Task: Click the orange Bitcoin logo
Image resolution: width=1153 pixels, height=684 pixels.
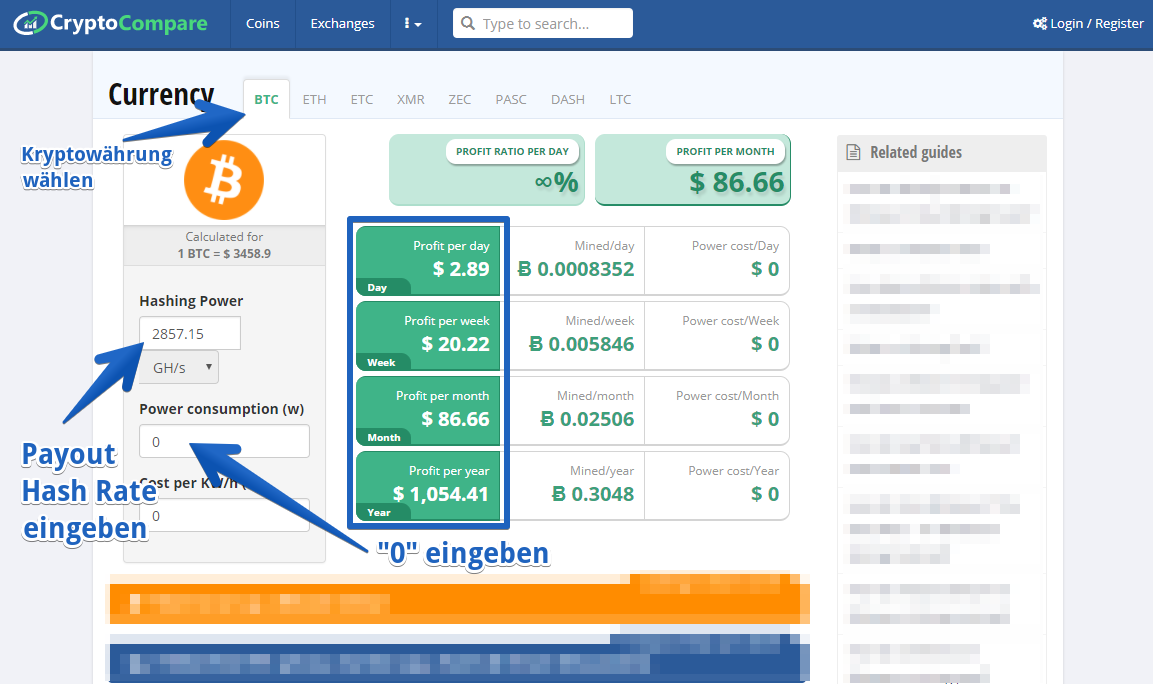Action: [x=224, y=180]
